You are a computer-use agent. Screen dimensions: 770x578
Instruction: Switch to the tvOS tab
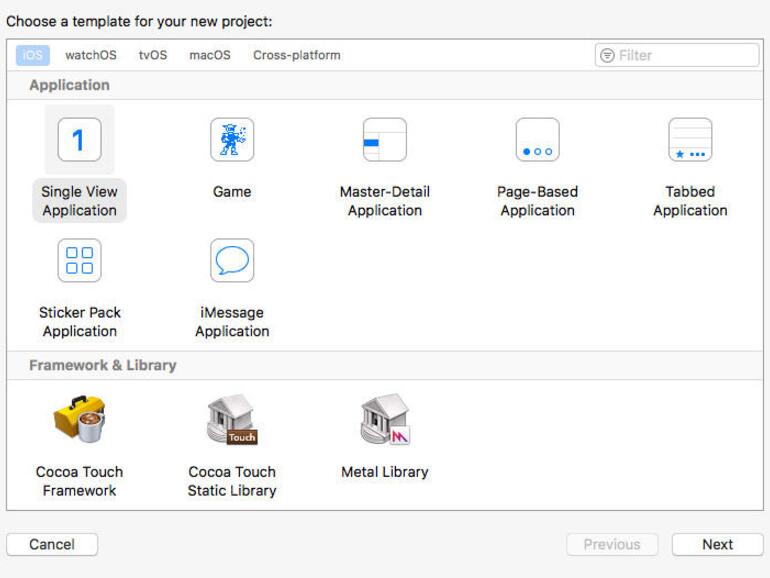pyautogui.click(x=153, y=55)
